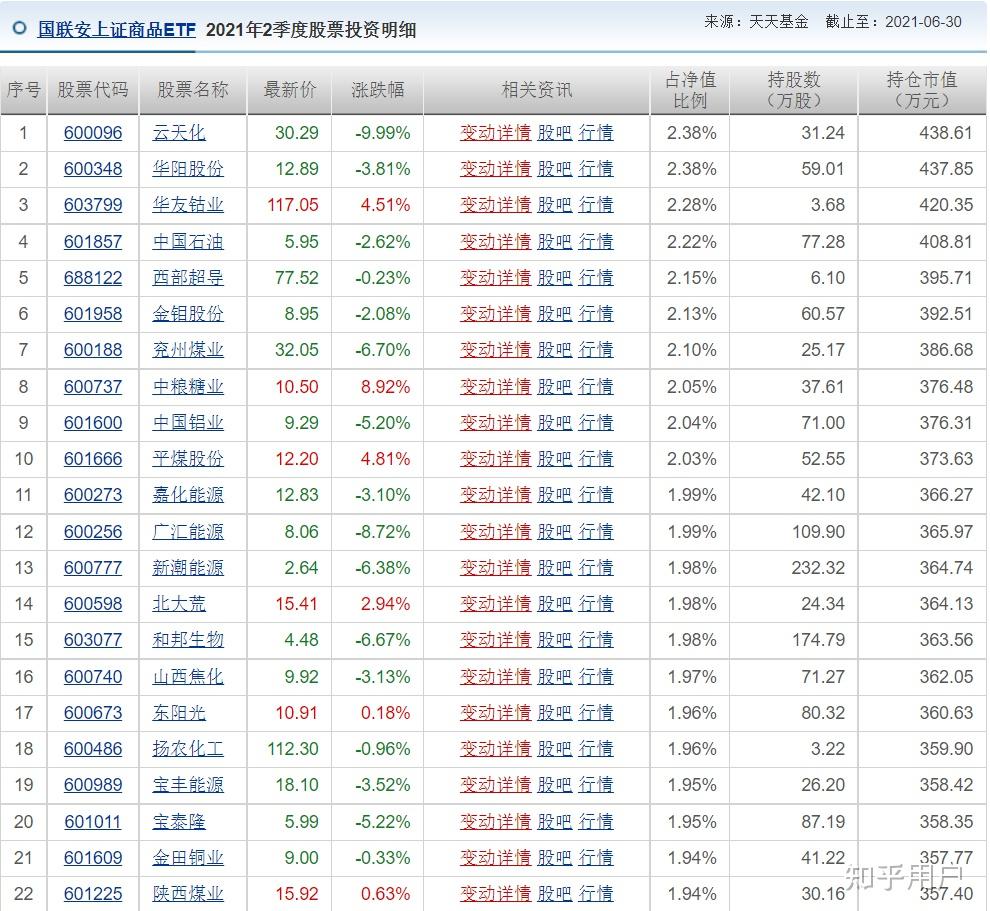Open 股吧 for the 中粮糖业 row

555,386
